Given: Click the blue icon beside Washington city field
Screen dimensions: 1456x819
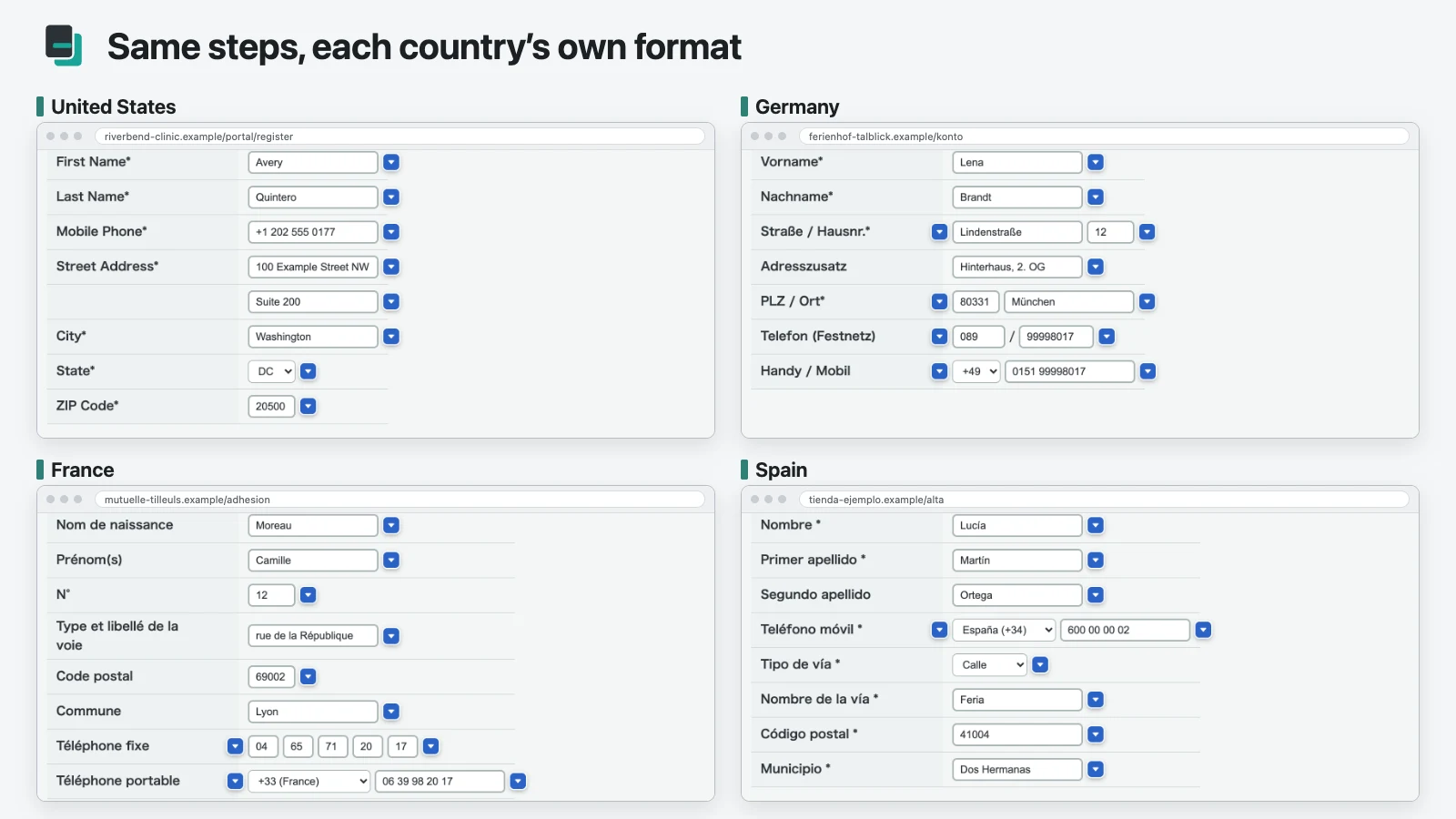Looking at the screenshot, I should coord(391,337).
